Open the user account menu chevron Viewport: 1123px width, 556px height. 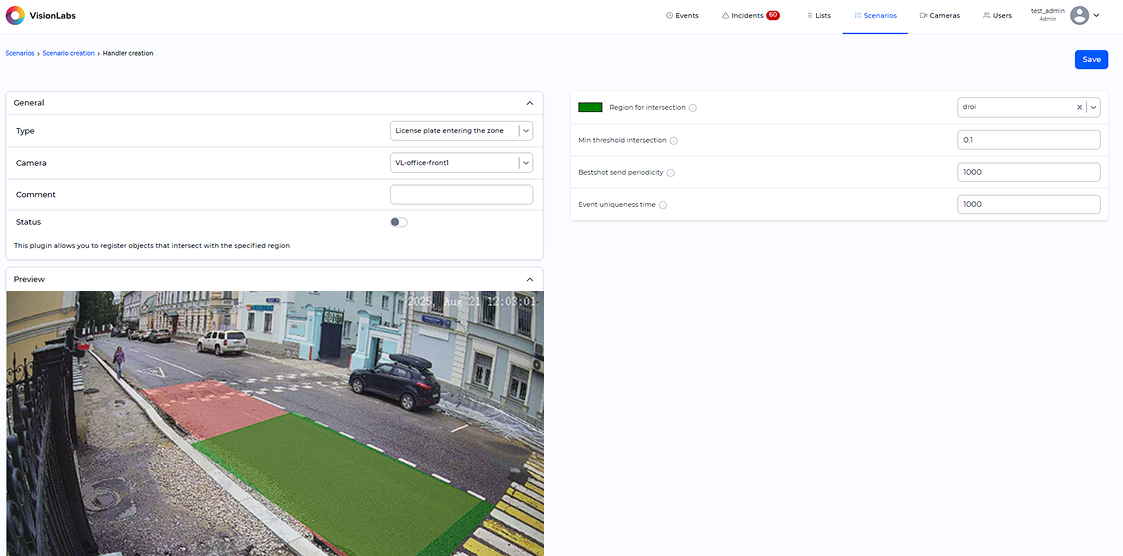(x=1097, y=16)
